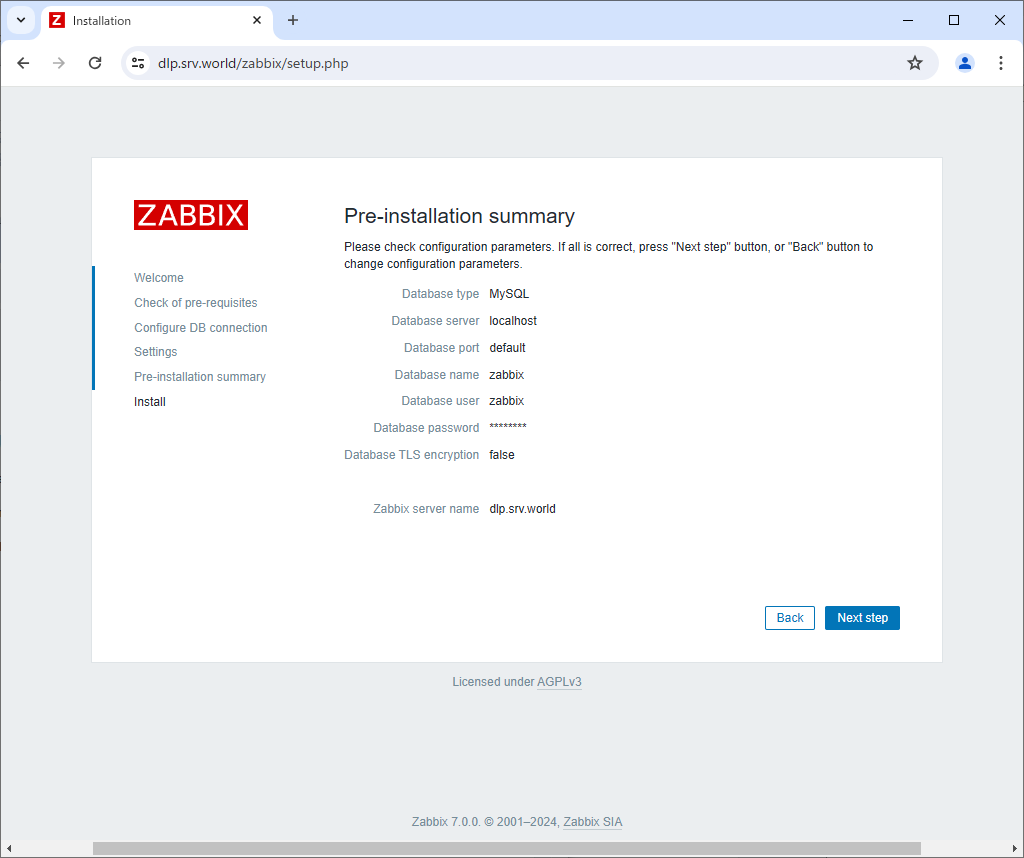Expand the tab search dropdown arrow
1024x858 pixels.
pos(21,20)
